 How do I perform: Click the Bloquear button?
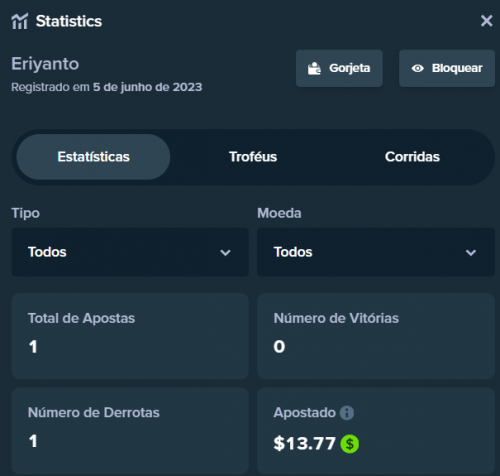[447, 68]
